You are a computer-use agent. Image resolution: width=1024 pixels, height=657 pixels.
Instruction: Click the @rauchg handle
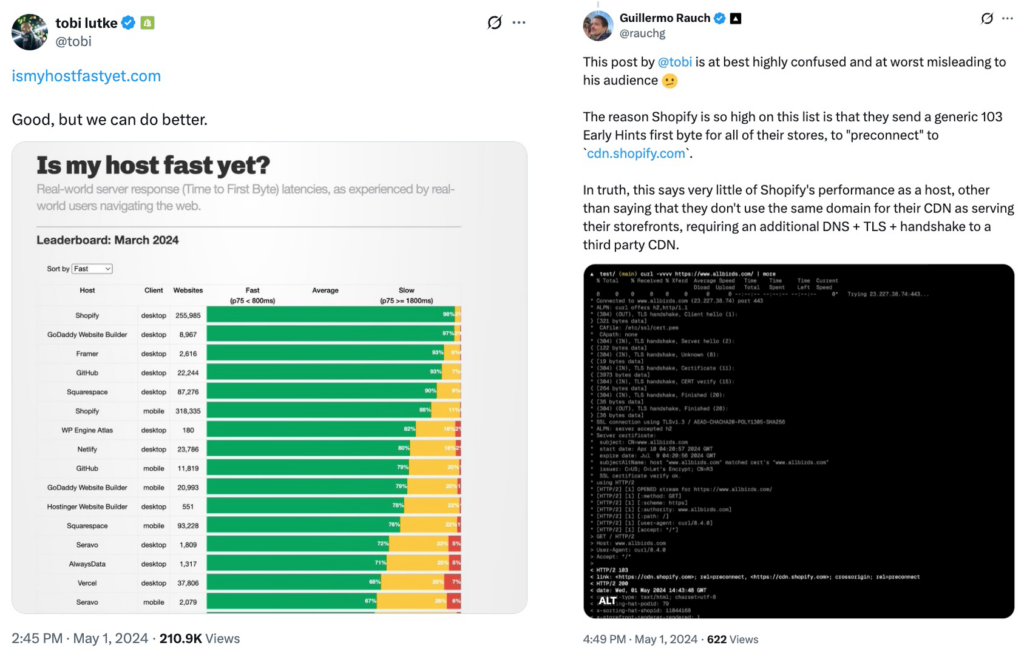coord(640,34)
